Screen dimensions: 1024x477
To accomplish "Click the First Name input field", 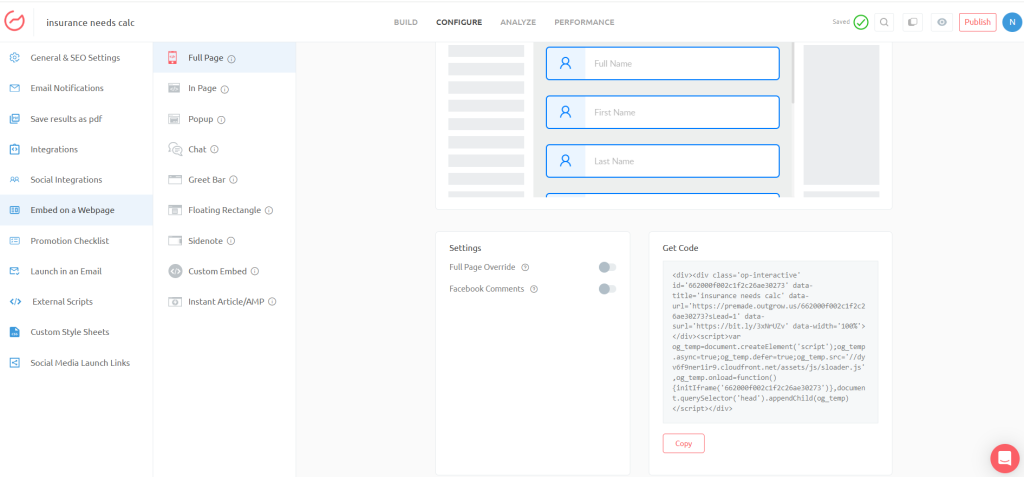I will tap(662, 112).
